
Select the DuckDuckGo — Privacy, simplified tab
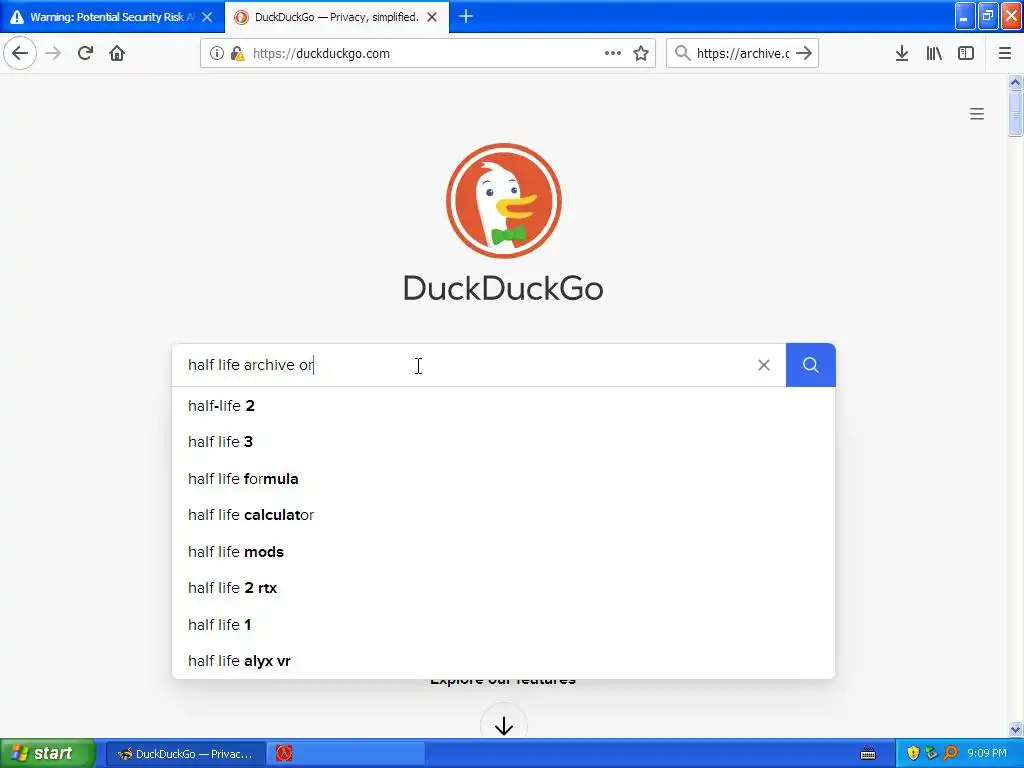coord(336,17)
